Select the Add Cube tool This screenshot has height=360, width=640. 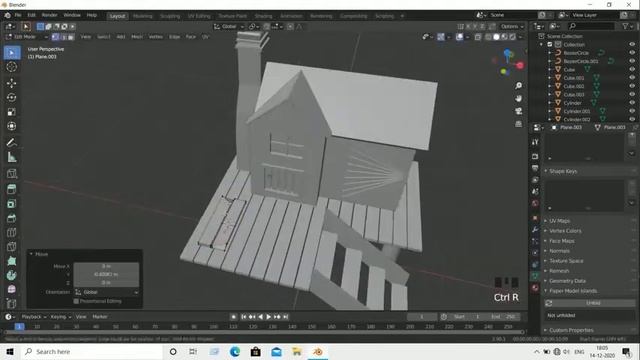pos(12,173)
